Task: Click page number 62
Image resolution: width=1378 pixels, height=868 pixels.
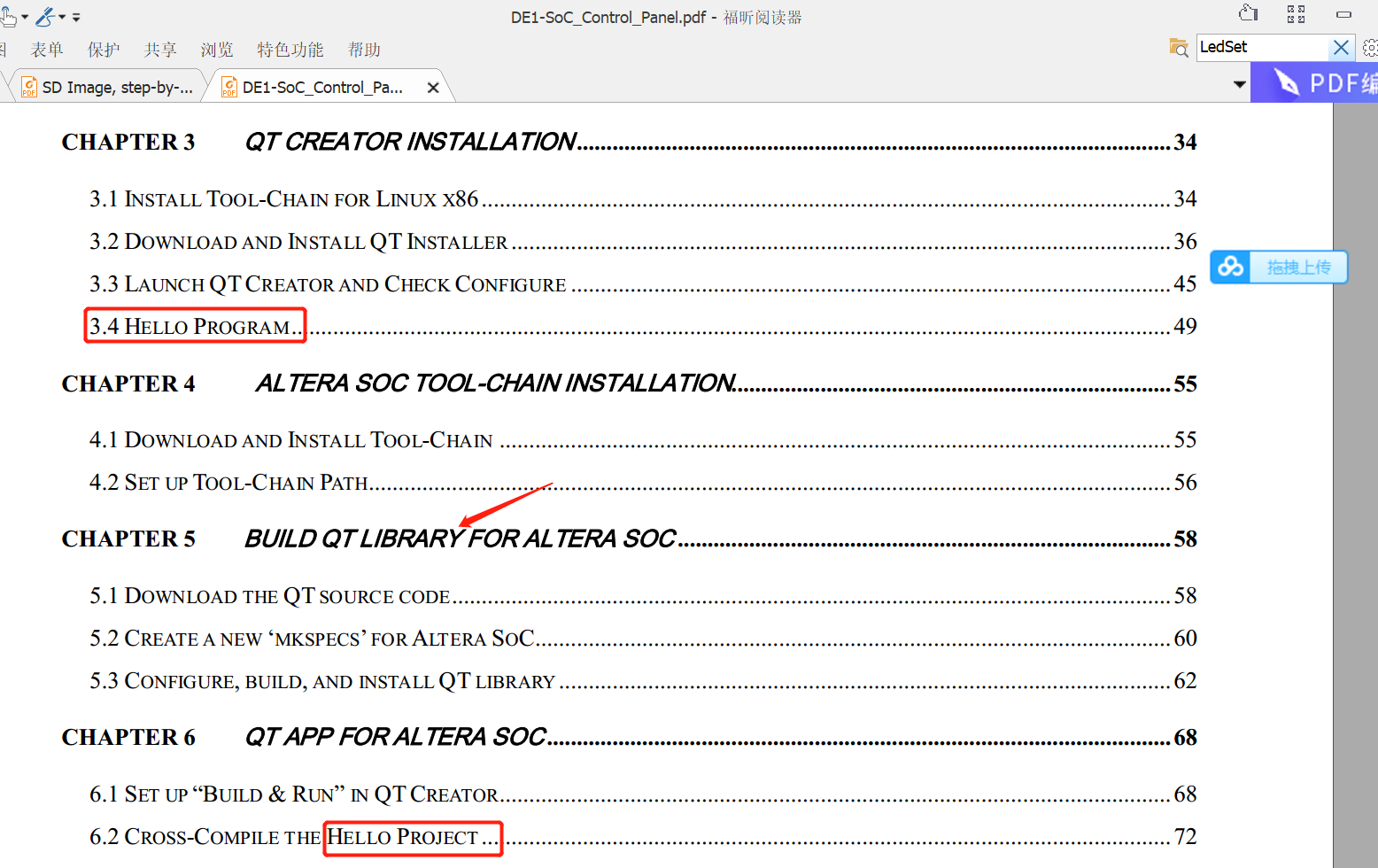Action: click(x=1186, y=680)
